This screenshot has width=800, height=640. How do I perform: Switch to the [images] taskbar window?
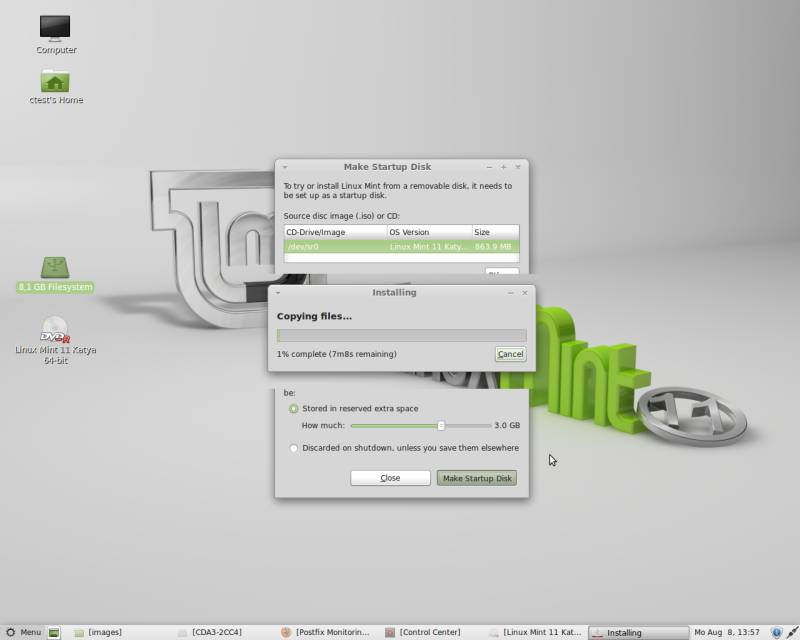pos(98,632)
